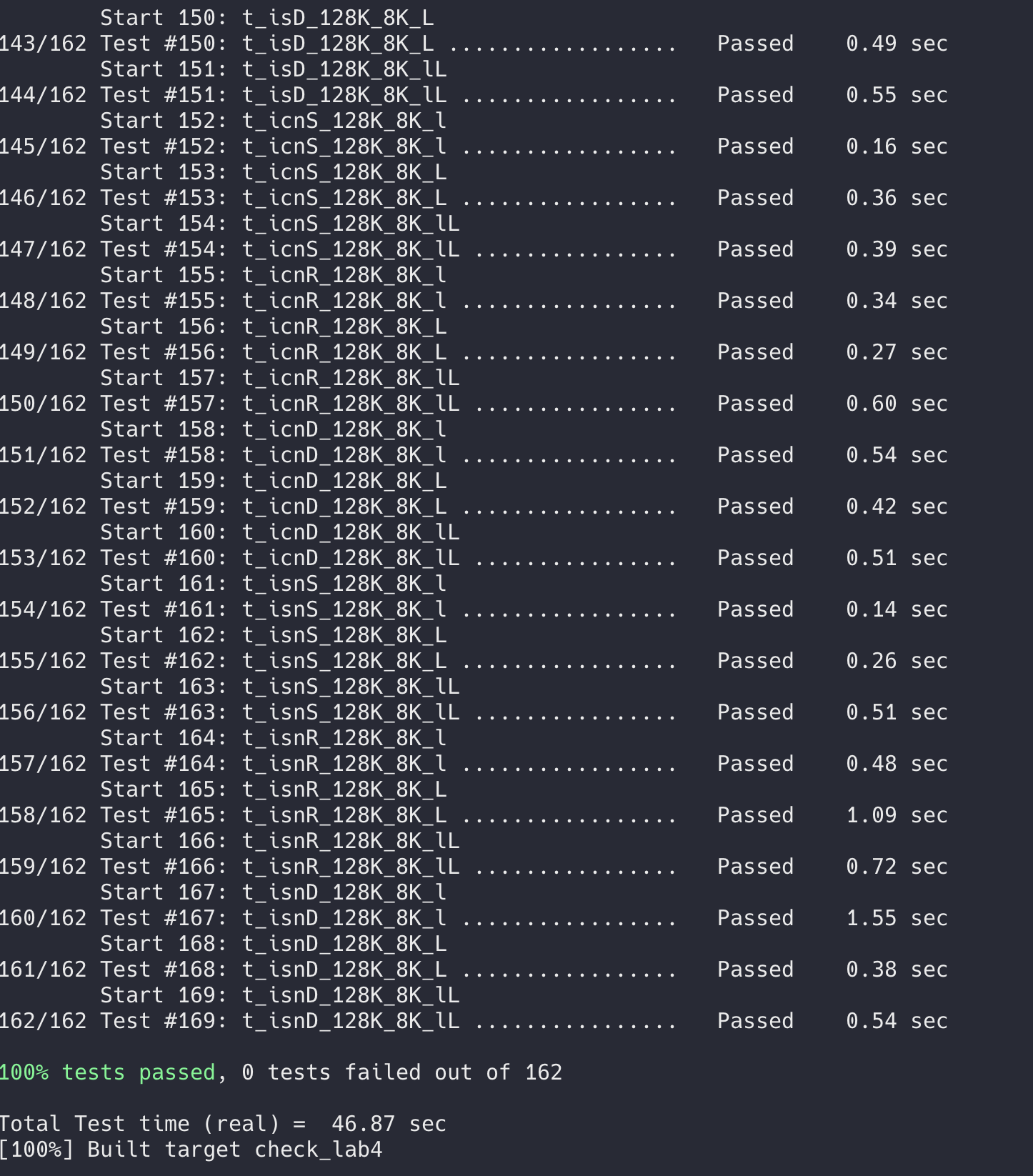Click the '100% tests passed' green text

click(107, 1072)
